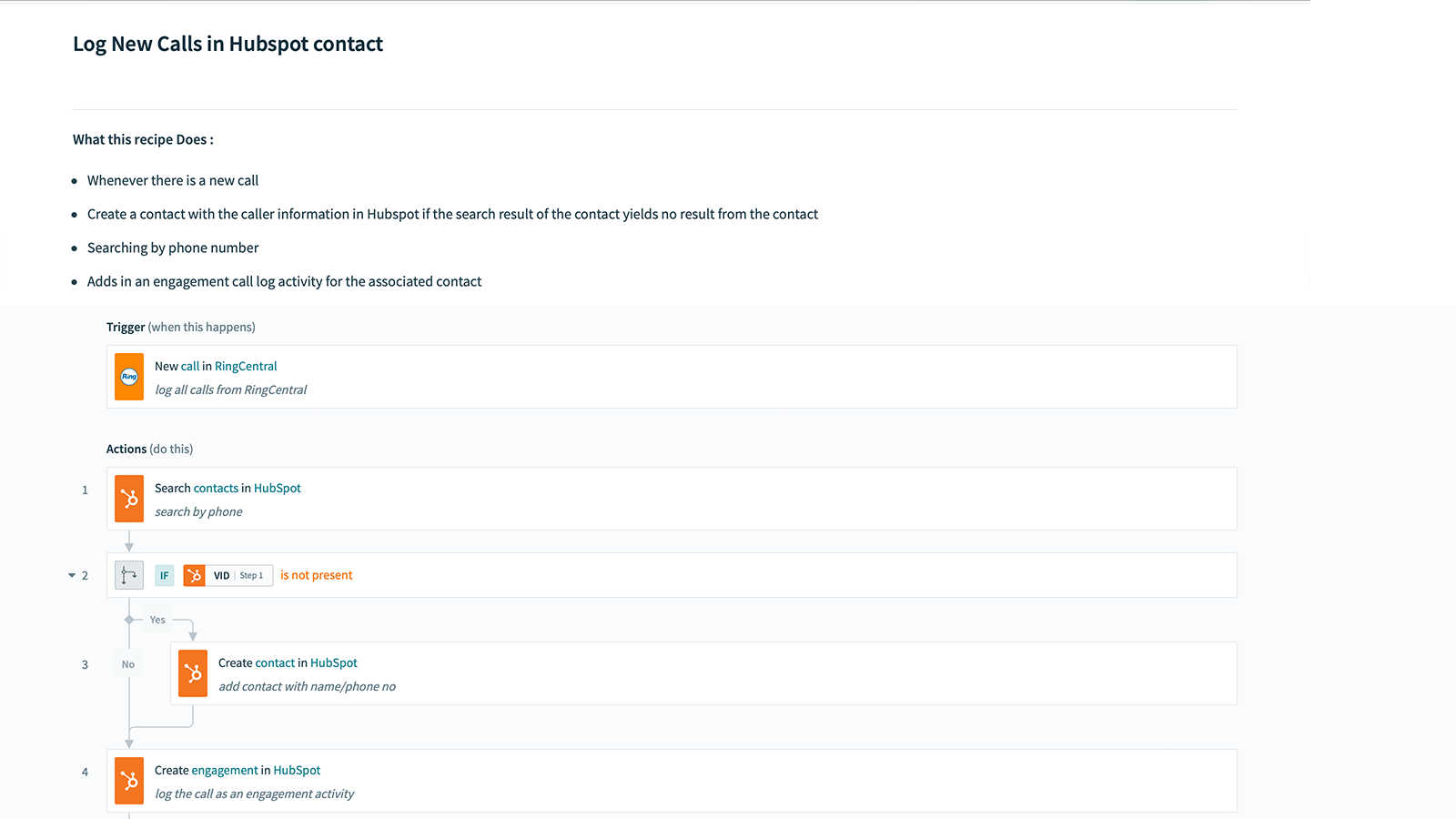This screenshot has height=819, width=1456.
Task: Click 'contact' link in step 3
Action: coord(275,662)
